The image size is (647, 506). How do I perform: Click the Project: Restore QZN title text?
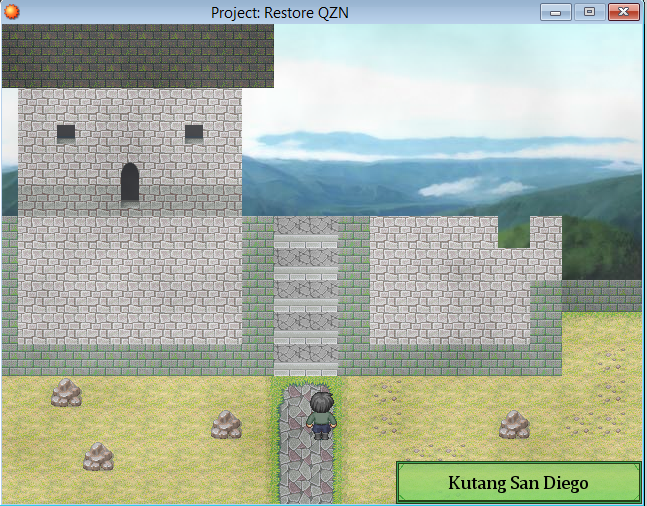tap(280, 13)
